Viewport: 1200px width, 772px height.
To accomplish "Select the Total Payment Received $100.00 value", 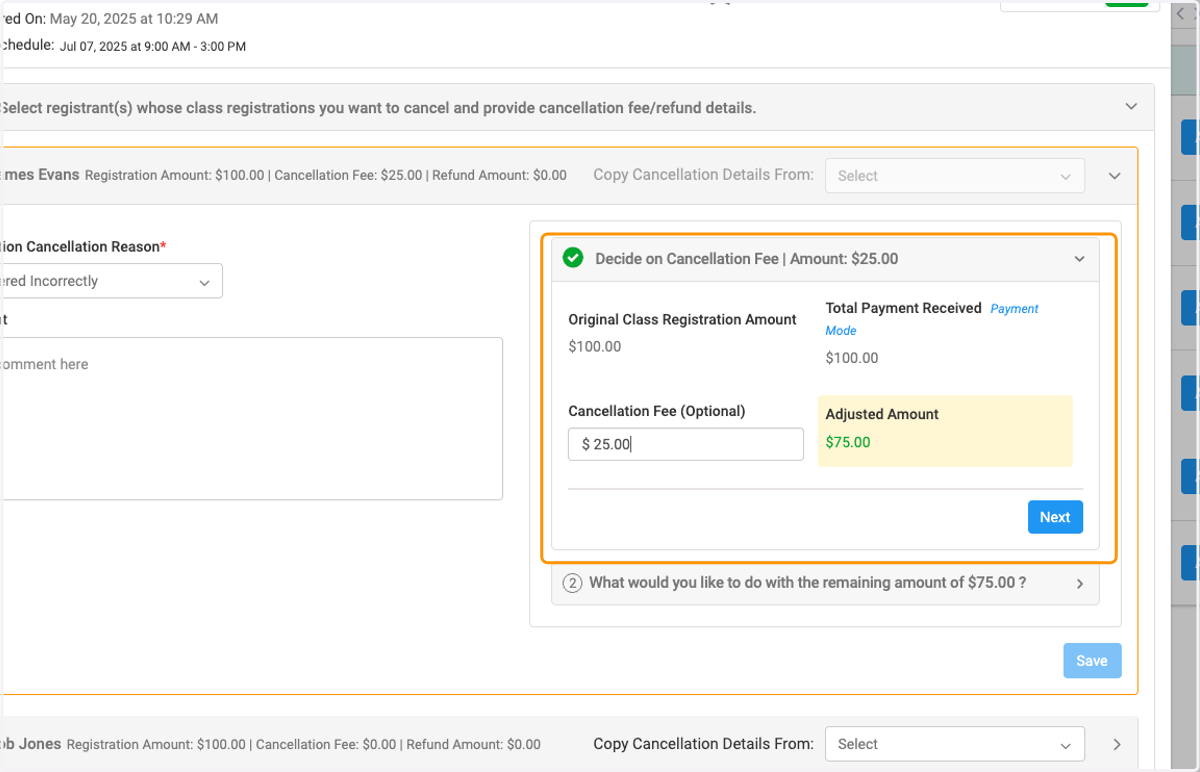I will (852, 358).
